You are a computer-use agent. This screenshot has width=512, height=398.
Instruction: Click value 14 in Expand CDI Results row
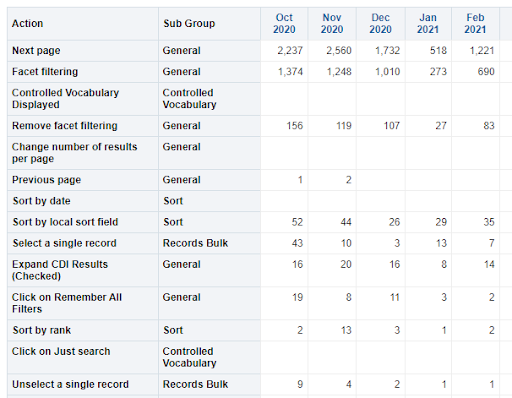(489, 264)
